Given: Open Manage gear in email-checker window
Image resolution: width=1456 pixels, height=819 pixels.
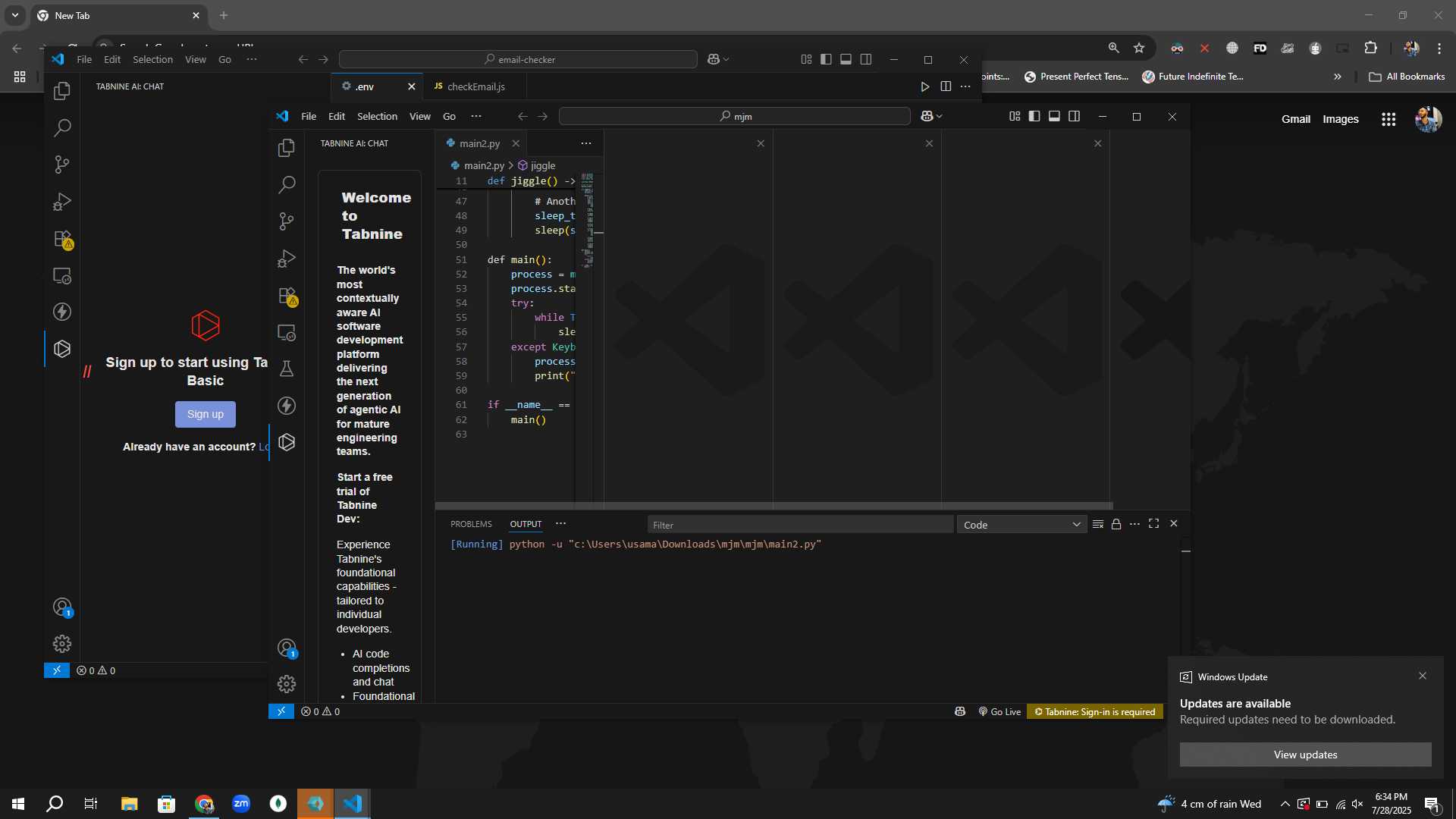Looking at the screenshot, I should 62,644.
